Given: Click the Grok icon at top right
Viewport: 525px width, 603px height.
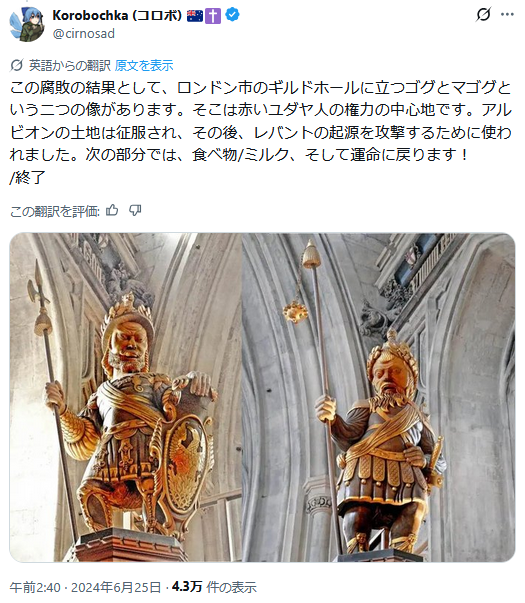Looking at the screenshot, I should pos(483,15).
